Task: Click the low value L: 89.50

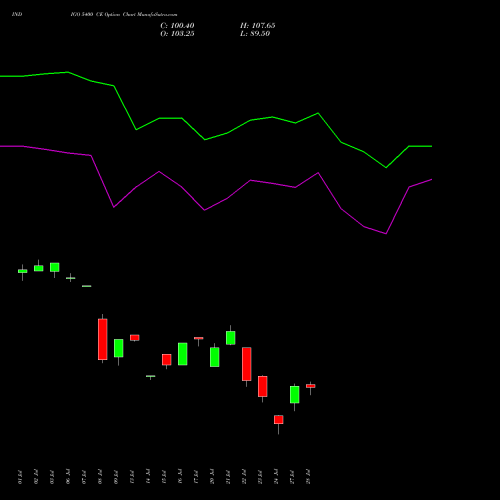Action: (255, 34)
